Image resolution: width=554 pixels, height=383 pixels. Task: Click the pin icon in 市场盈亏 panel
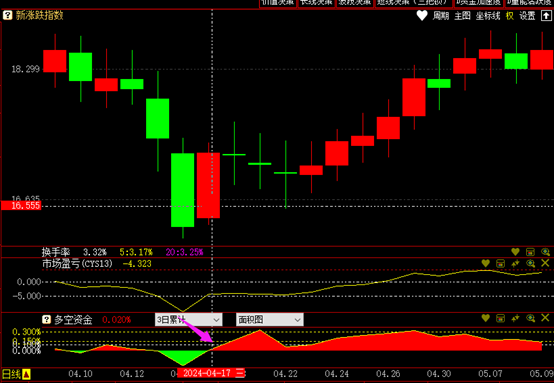[515, 263]
